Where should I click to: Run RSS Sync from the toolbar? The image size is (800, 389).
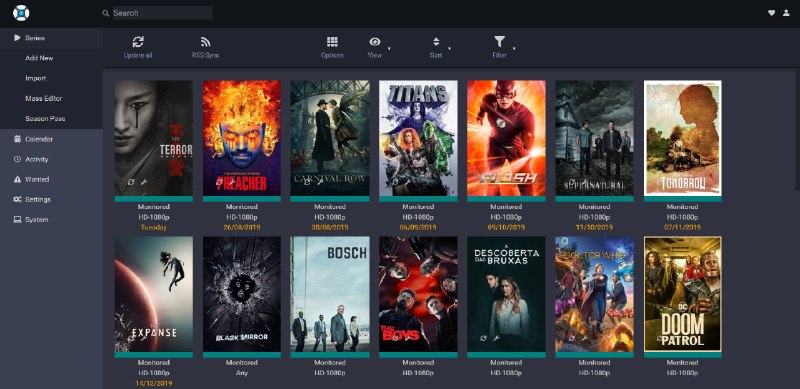tap(206, 42)
